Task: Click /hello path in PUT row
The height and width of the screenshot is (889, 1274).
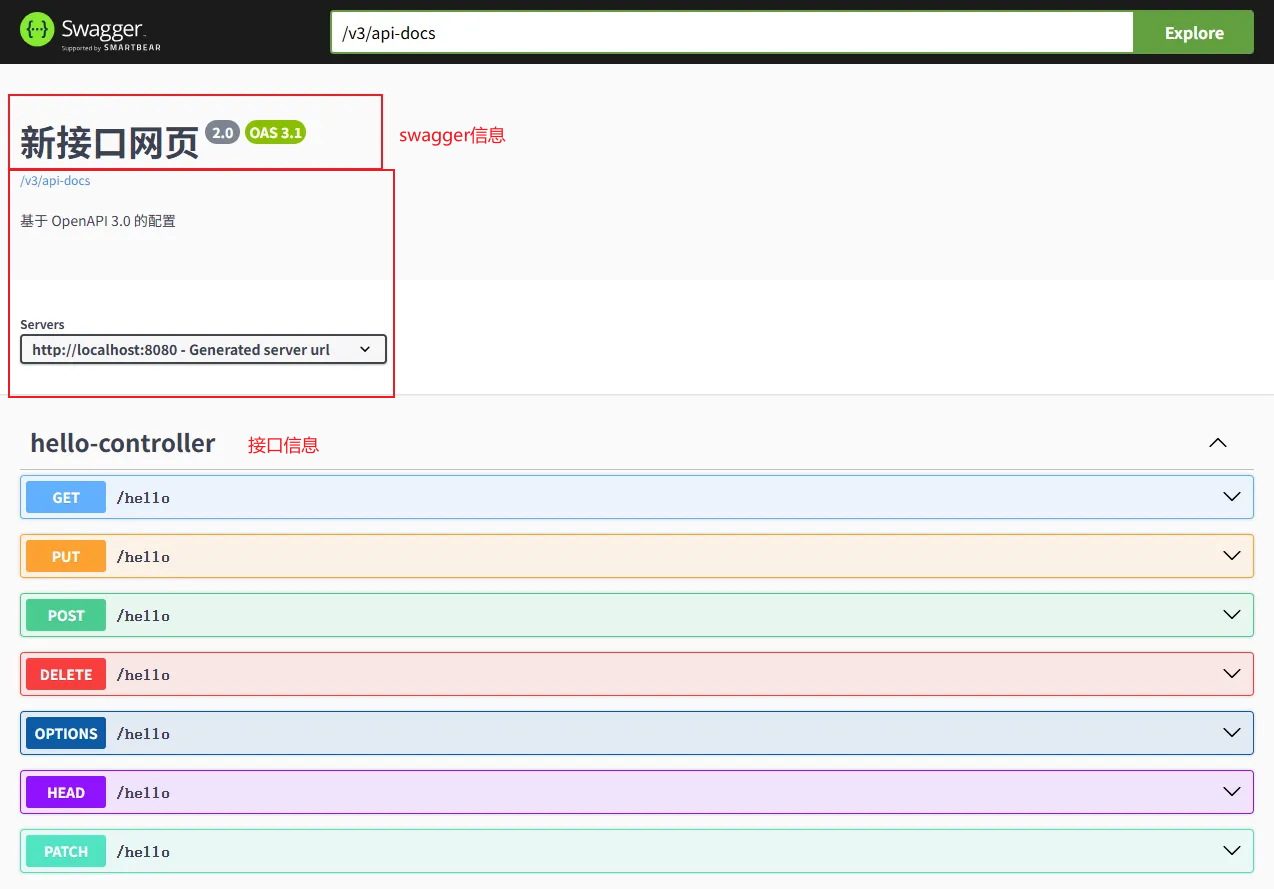Action: pos(143,557)
